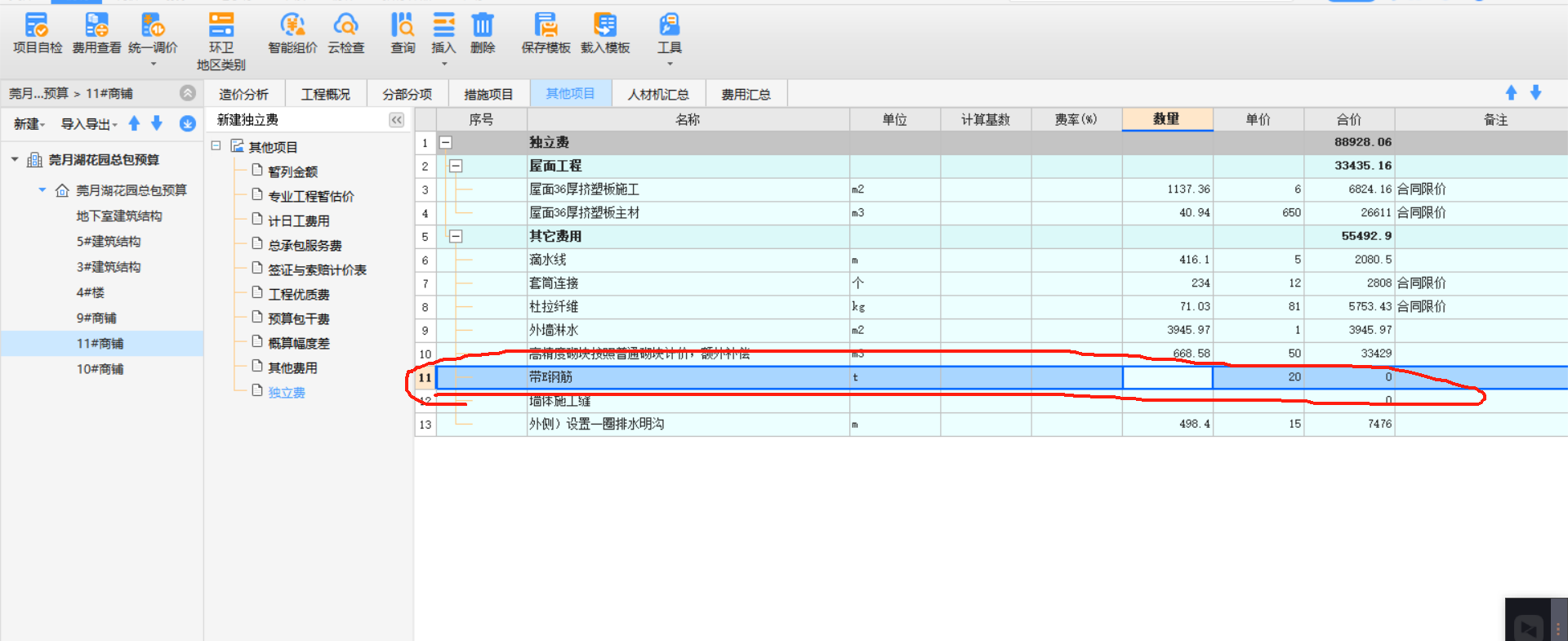The width and height of the screenshot is (1568, 641).
Task: Open 签证与索赔计价表 in the tree
Action: pos(317,269)
